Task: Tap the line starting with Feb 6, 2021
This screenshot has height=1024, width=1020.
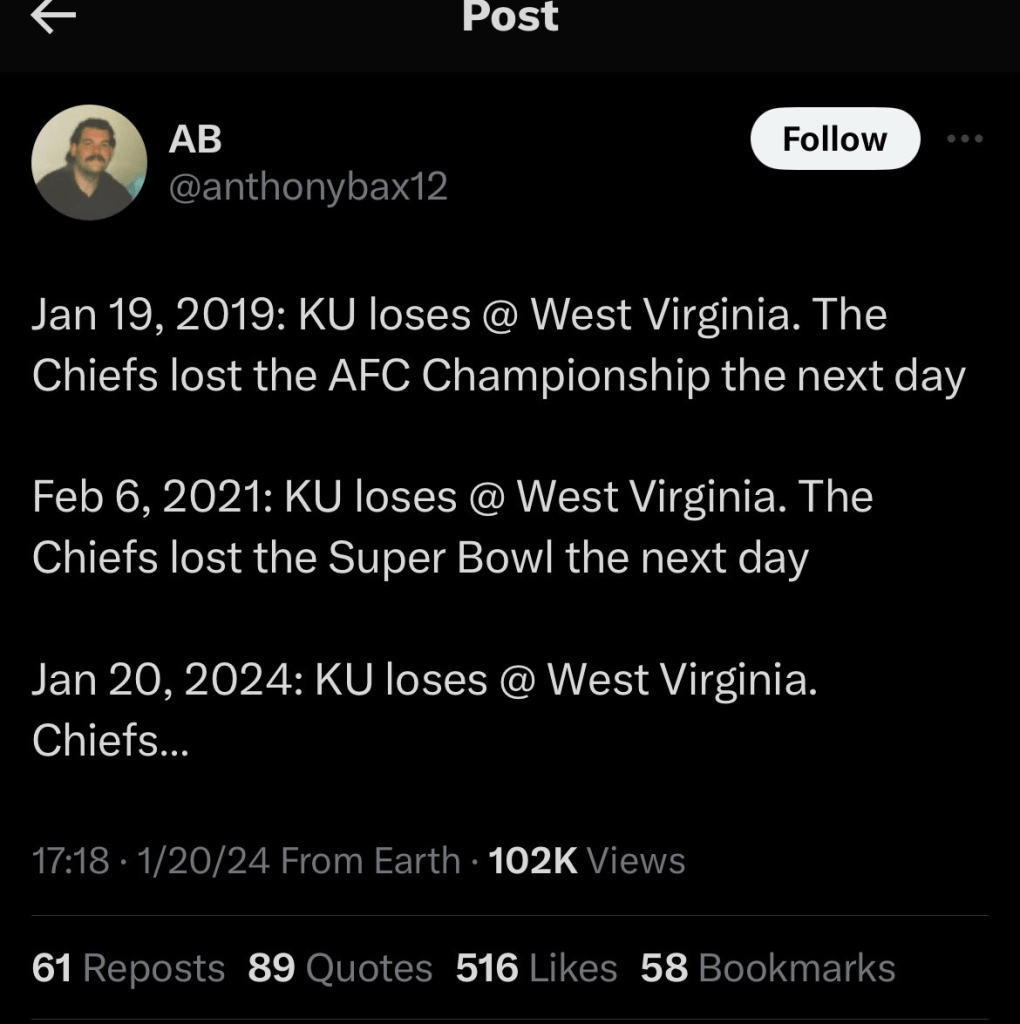Action: click(452, 497)
